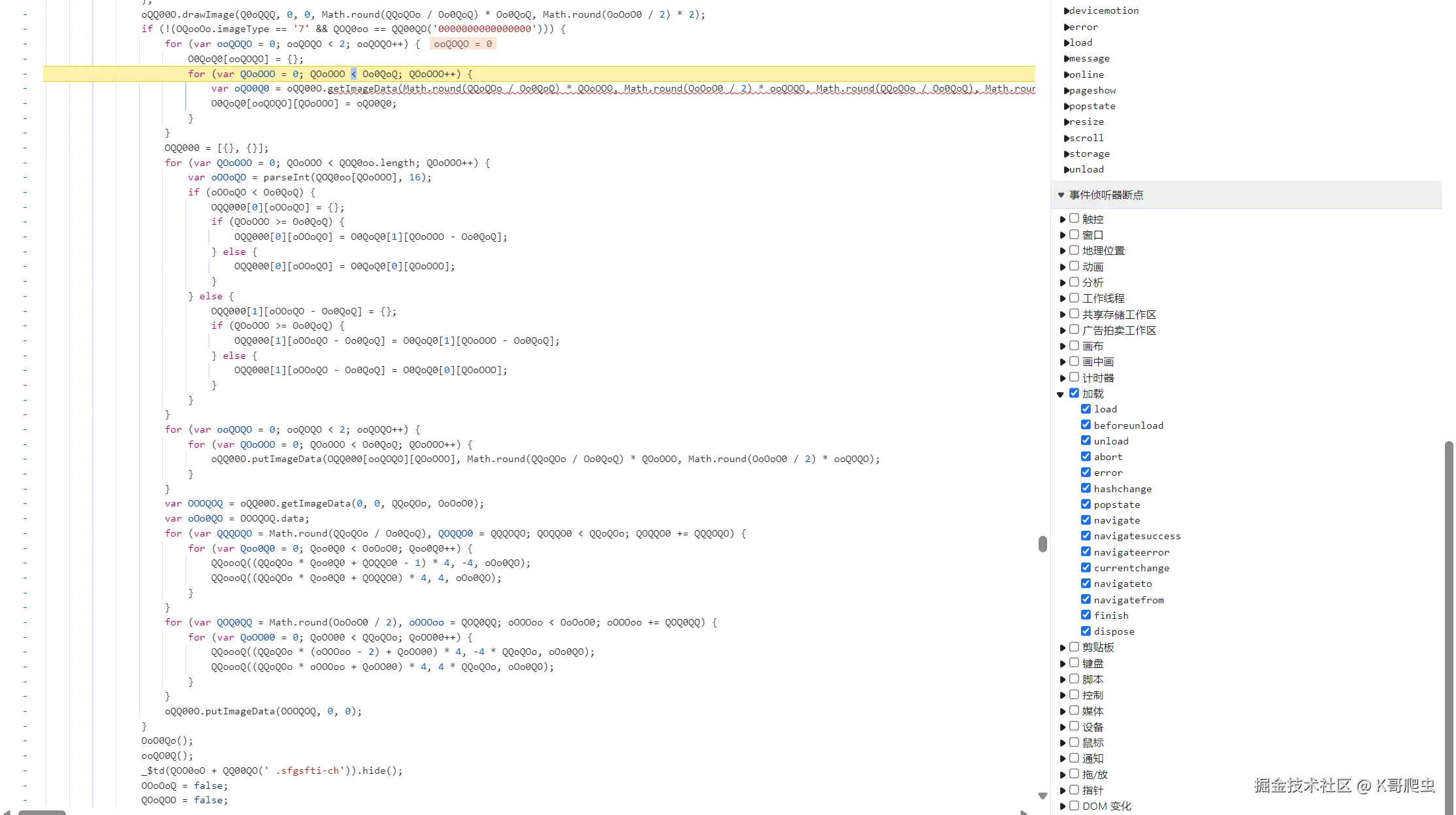Collapse the 加载 breakpoint category

[x=1061, y=394]
